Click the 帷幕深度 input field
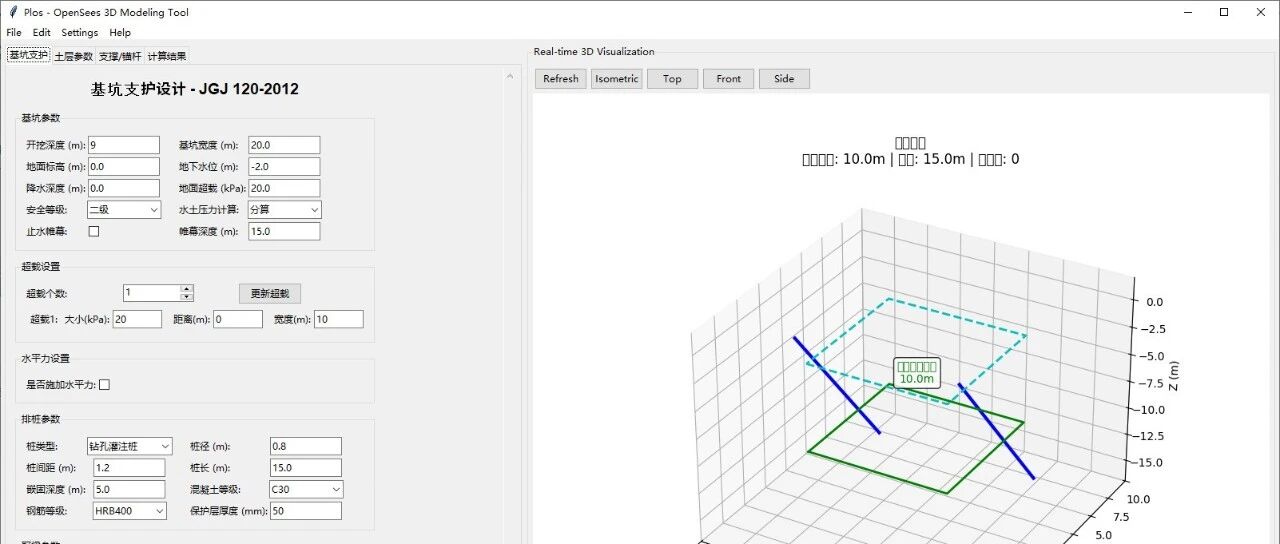Screen dimensions: 1280x544 click(284, 231)
